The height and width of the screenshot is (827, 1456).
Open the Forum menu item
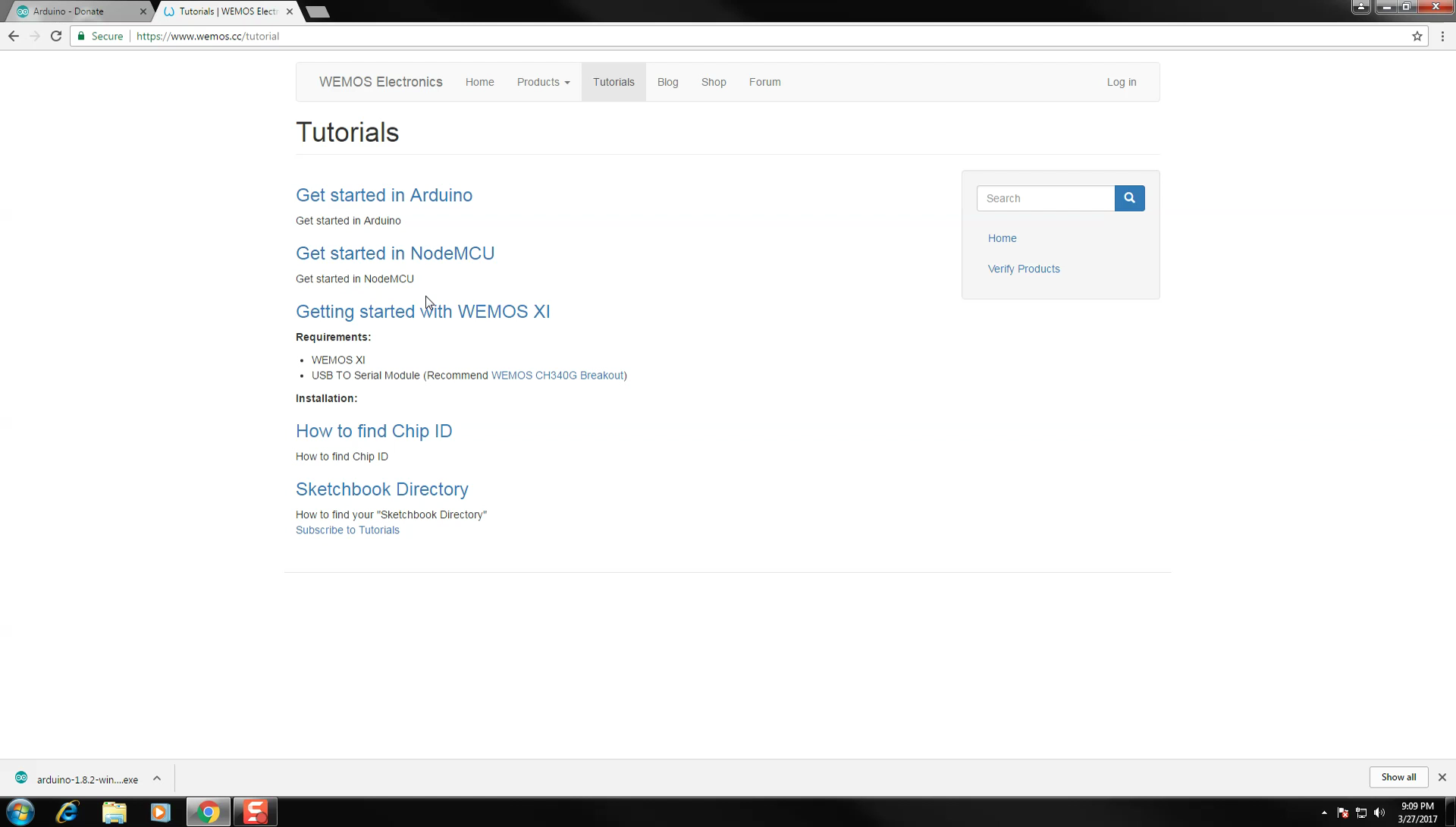(x=764, y=82)
